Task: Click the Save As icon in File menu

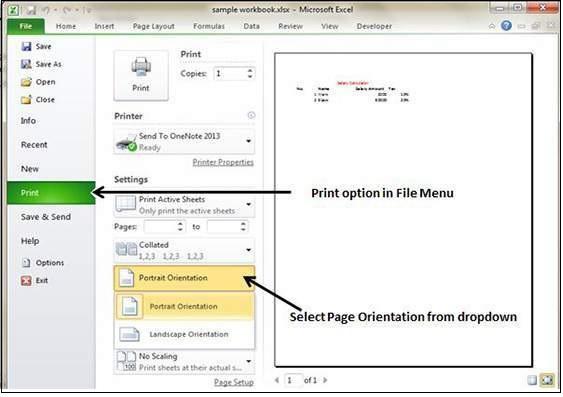Action: coord(26,64)
